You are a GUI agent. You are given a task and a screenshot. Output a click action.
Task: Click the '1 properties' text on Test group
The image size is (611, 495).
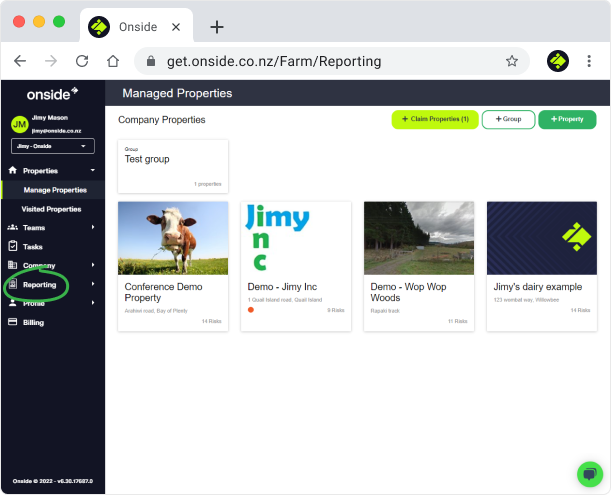click(208, 184)
